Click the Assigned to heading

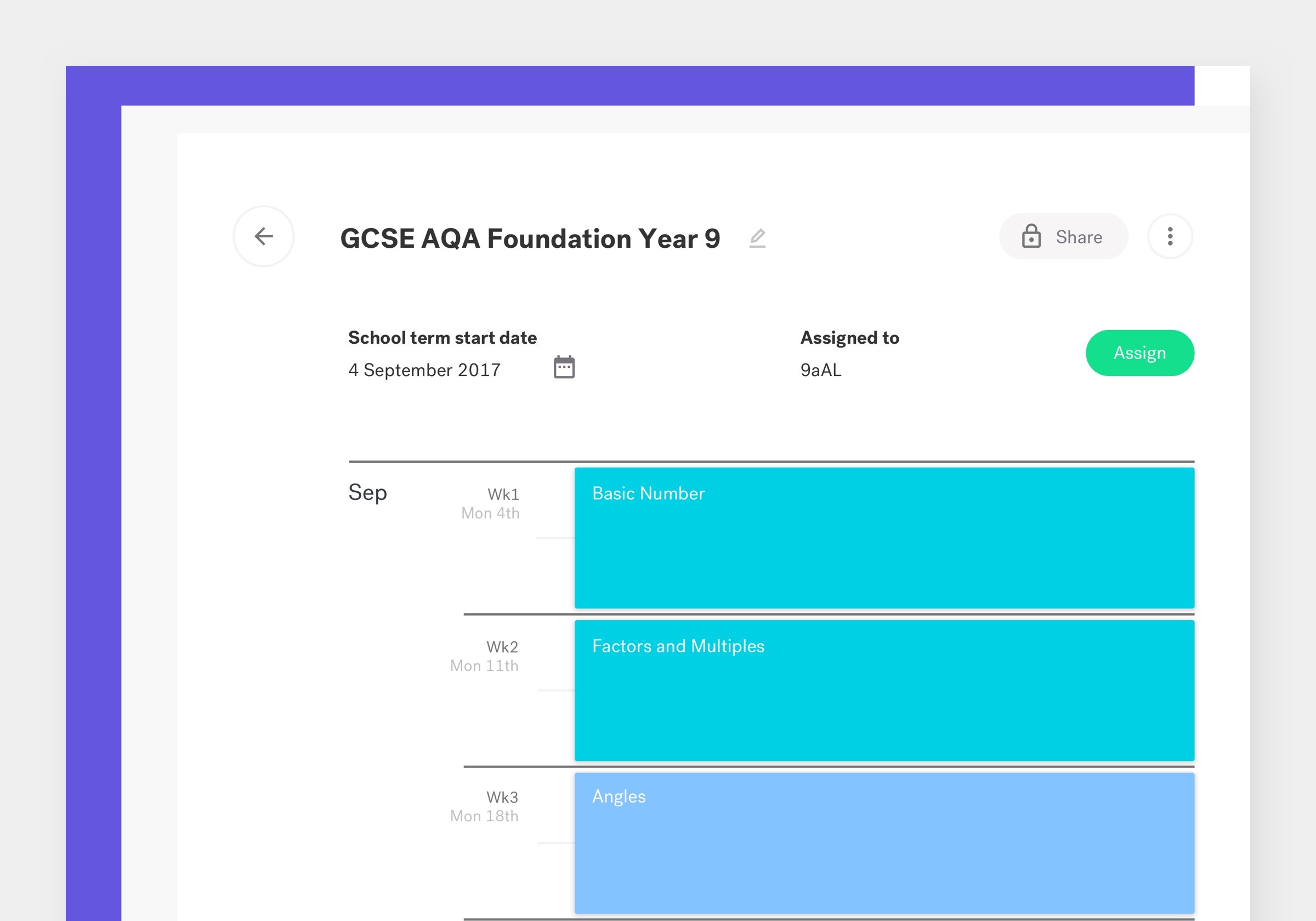(849, 338)
